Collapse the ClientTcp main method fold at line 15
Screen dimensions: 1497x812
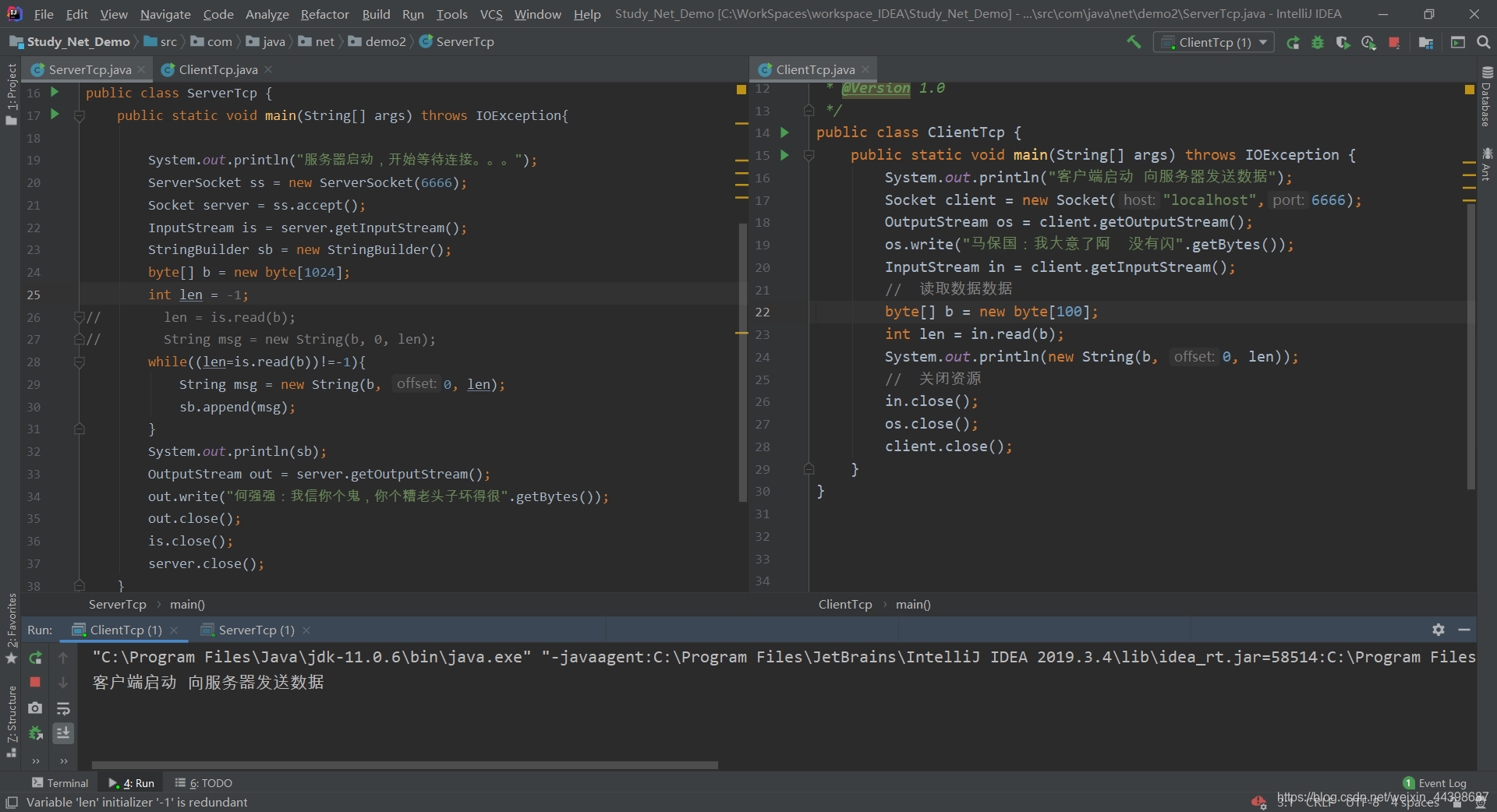809,155
